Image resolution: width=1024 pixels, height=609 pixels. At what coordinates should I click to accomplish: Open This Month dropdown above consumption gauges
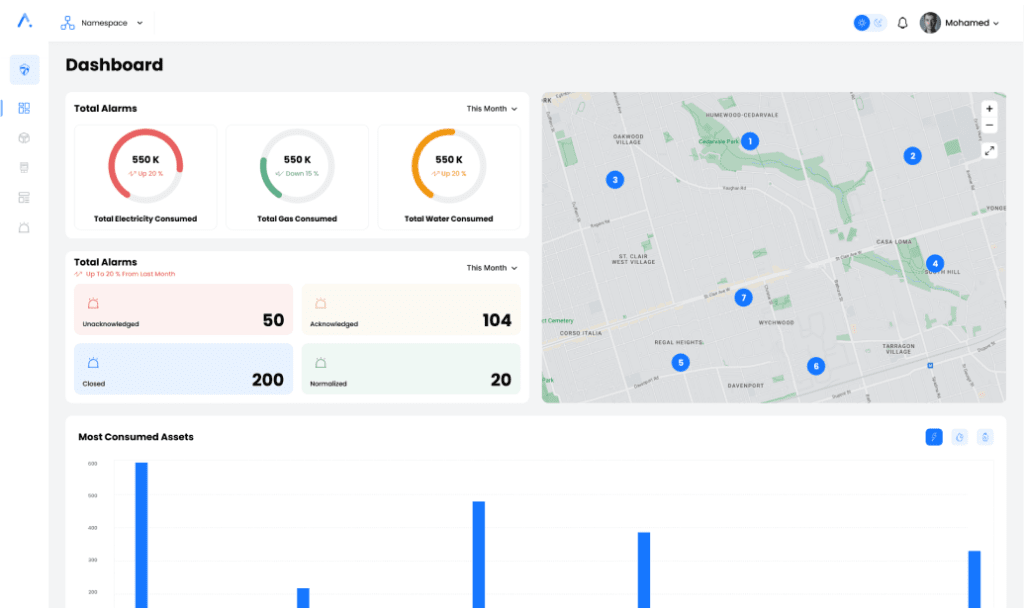[x=492, y=109]
